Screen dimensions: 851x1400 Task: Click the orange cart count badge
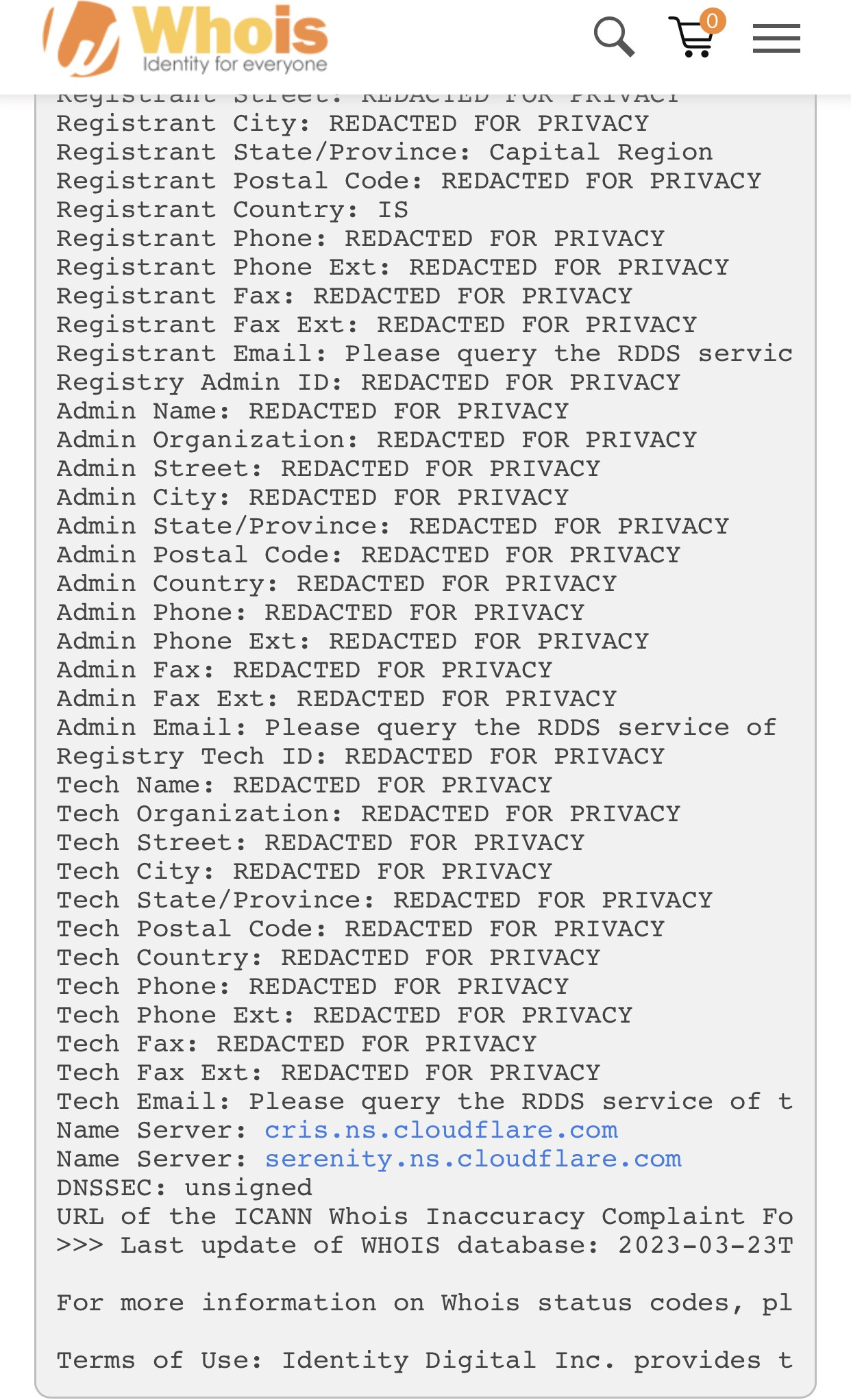[x=713, y=21]
